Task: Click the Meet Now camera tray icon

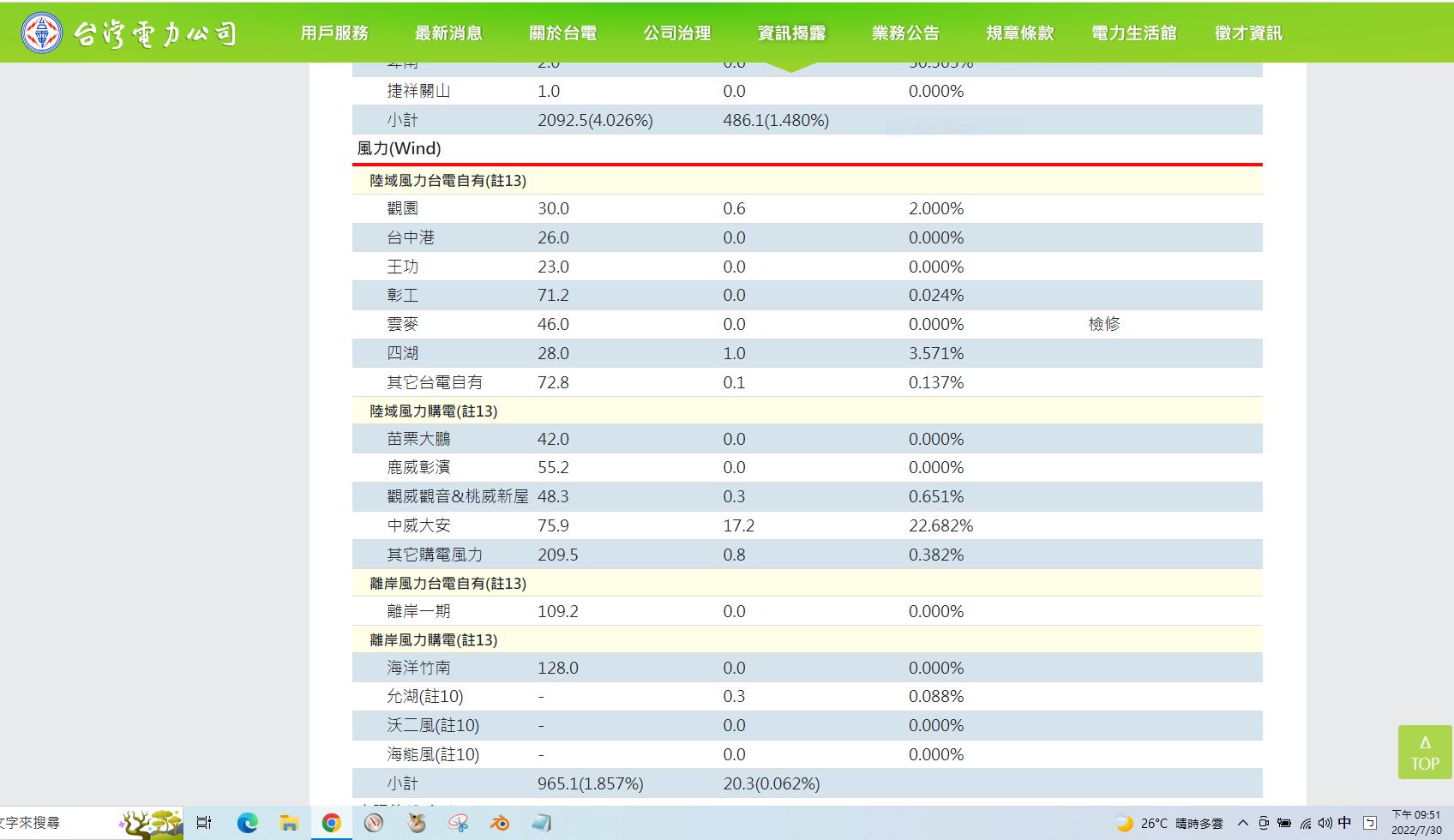Action: coord(1263,823)
